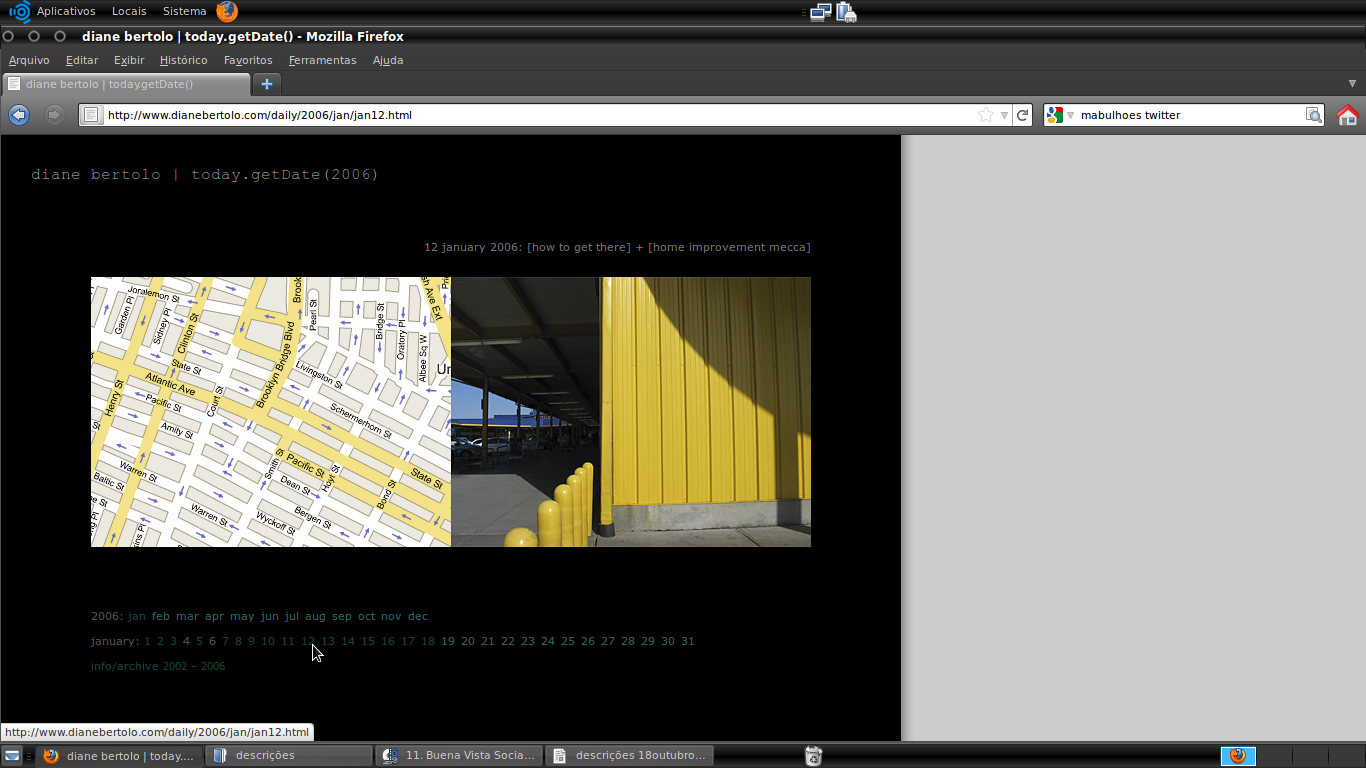Select the diane bertolo browser tab
The width and height of the screenshot is (1366, 768).
(125, 84)
